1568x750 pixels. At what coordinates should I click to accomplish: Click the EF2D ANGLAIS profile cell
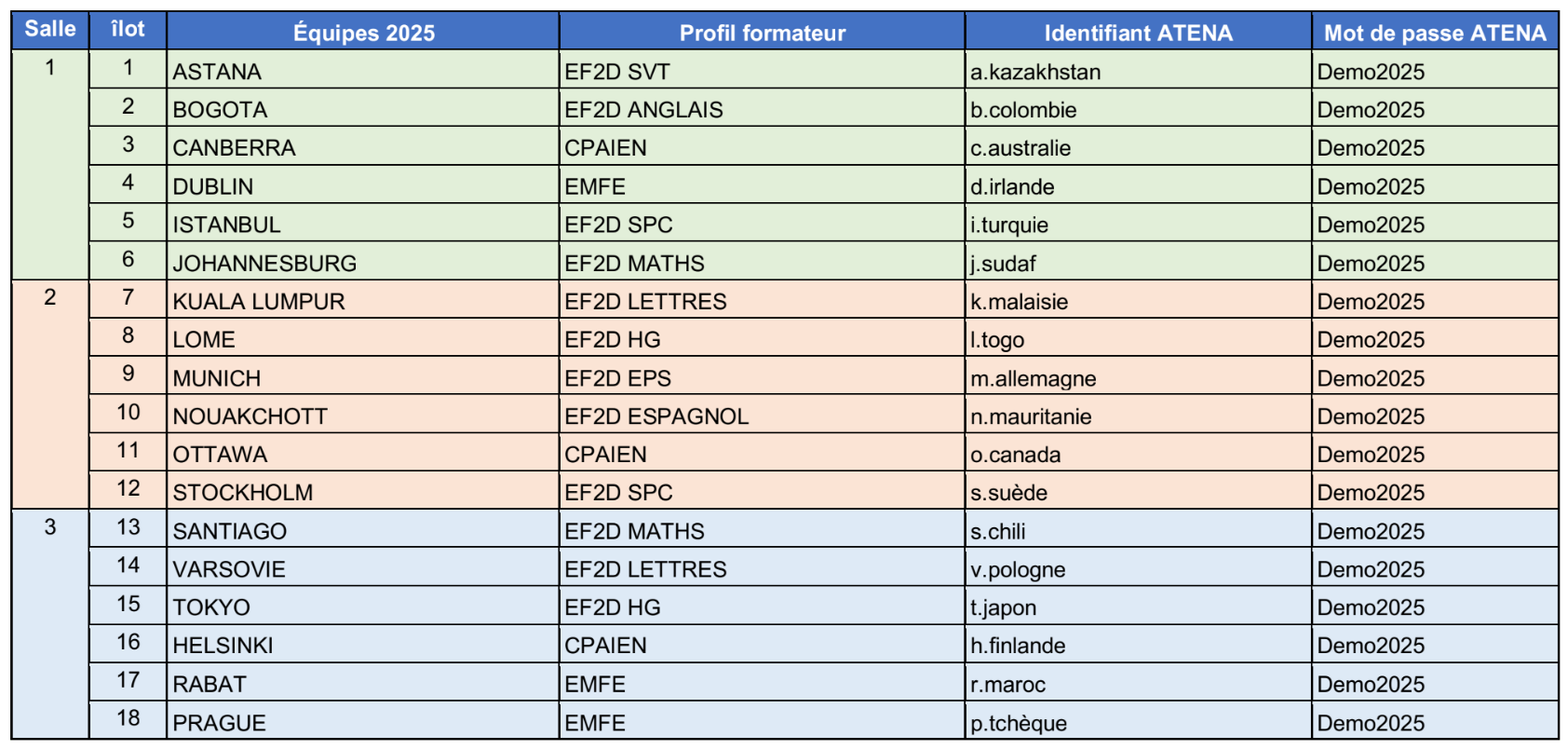pyautogui.click(x=762, y=108)
